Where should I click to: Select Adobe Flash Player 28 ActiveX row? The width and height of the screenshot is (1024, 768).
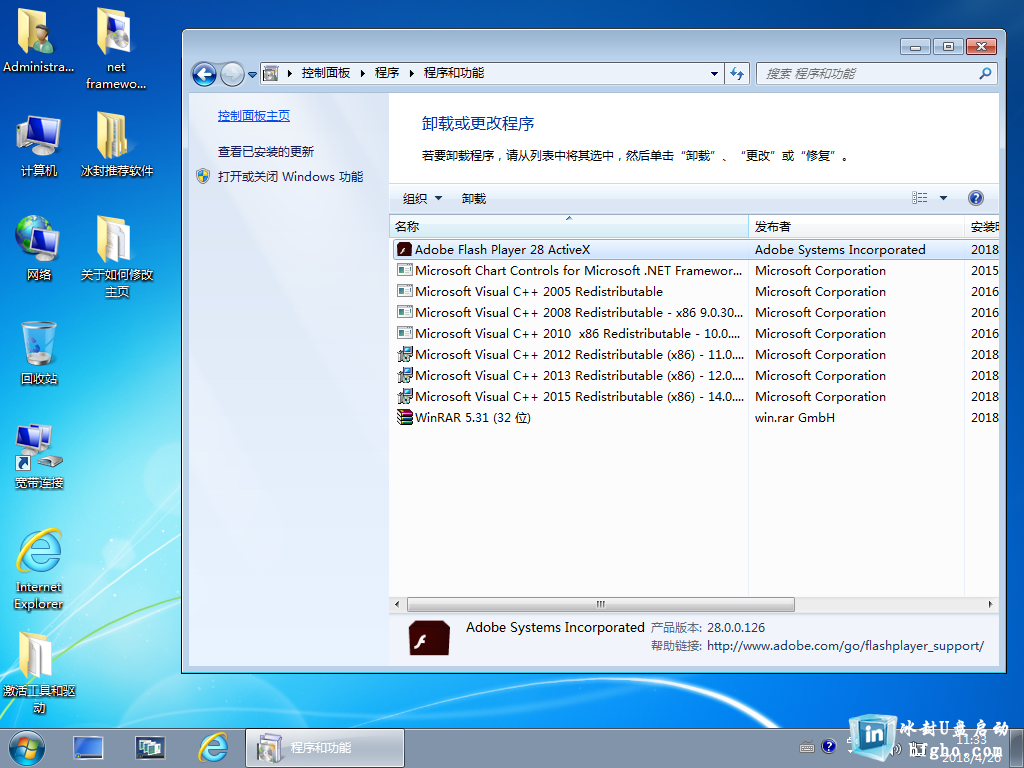pos(696,249)
